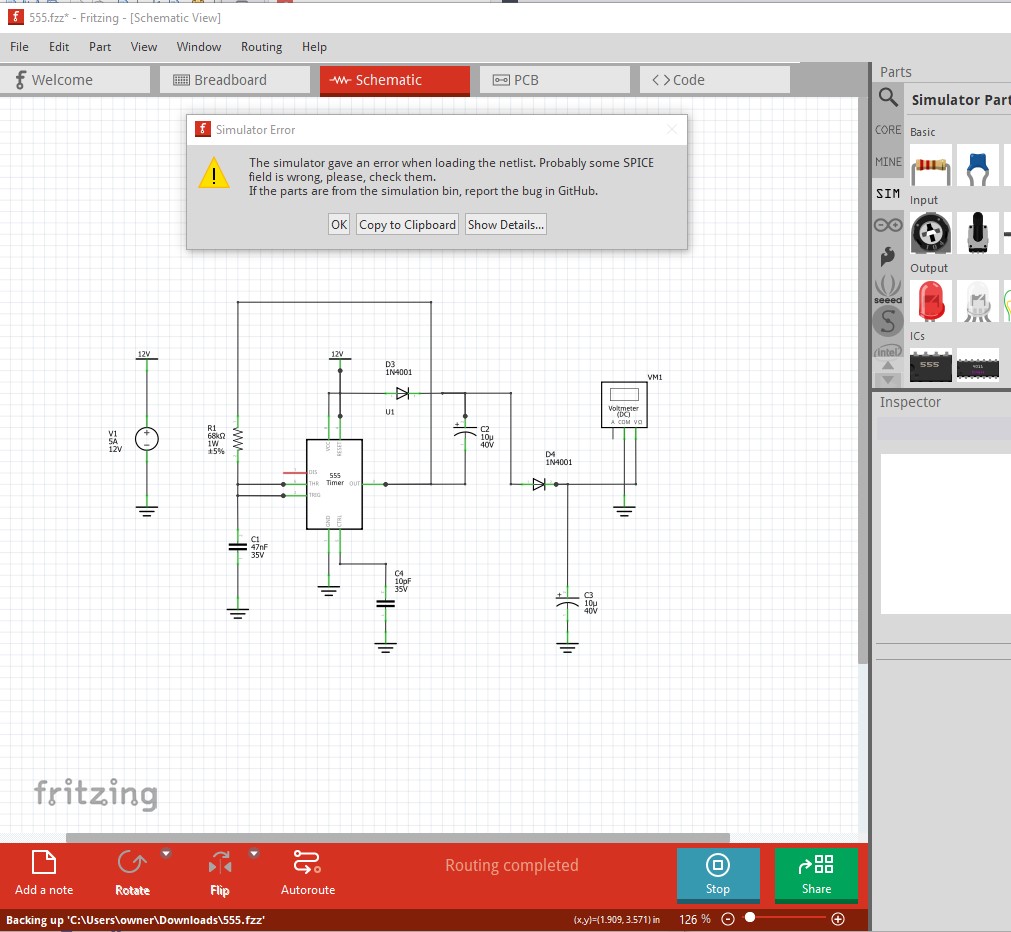Image resolution: width=1011 pixels, height=932 pixels.
Task: Open the File menu
Action: (x=19, y=46)
